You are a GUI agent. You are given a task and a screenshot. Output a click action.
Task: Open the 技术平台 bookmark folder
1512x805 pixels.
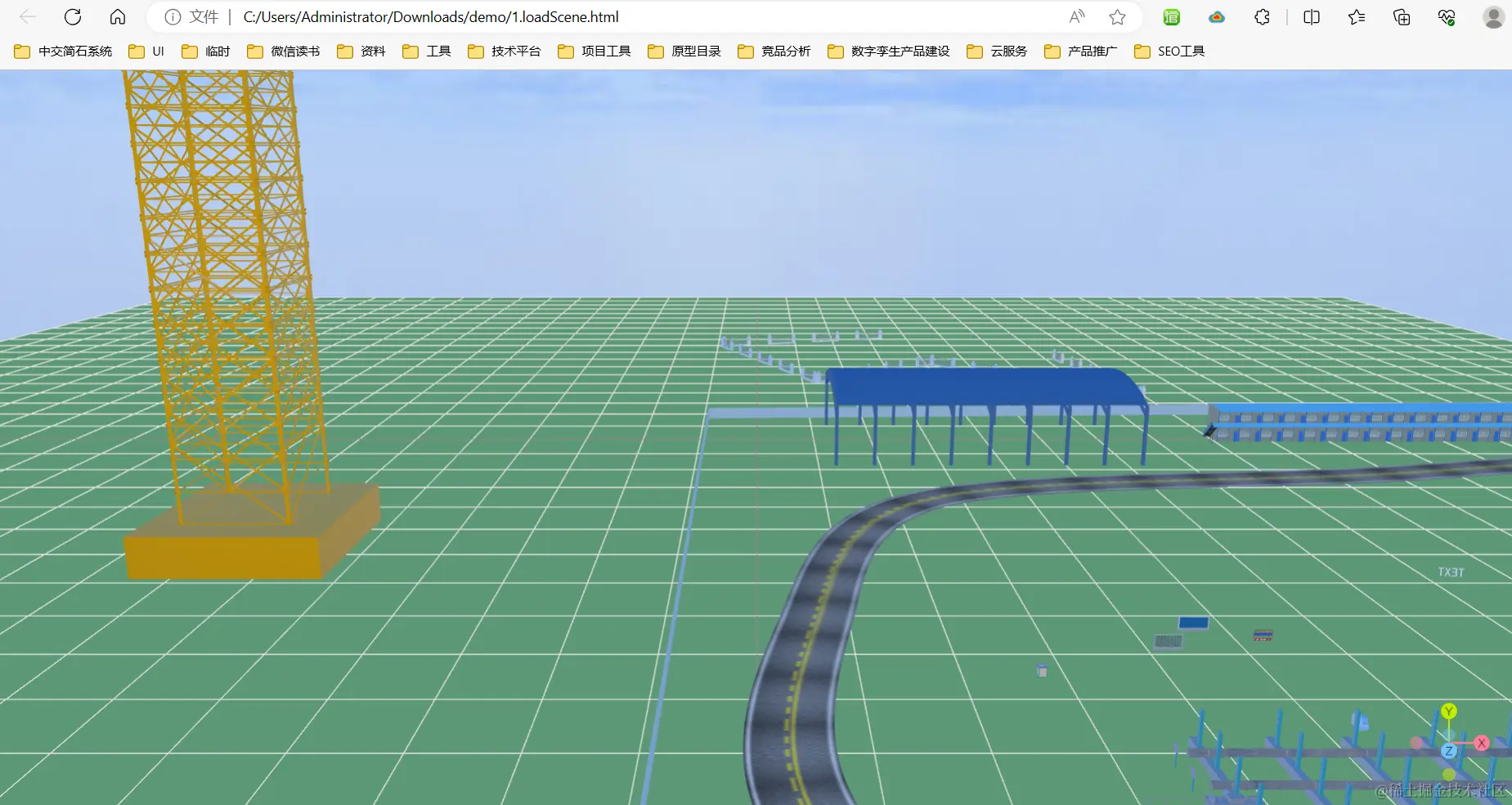[x=505, y=51]
